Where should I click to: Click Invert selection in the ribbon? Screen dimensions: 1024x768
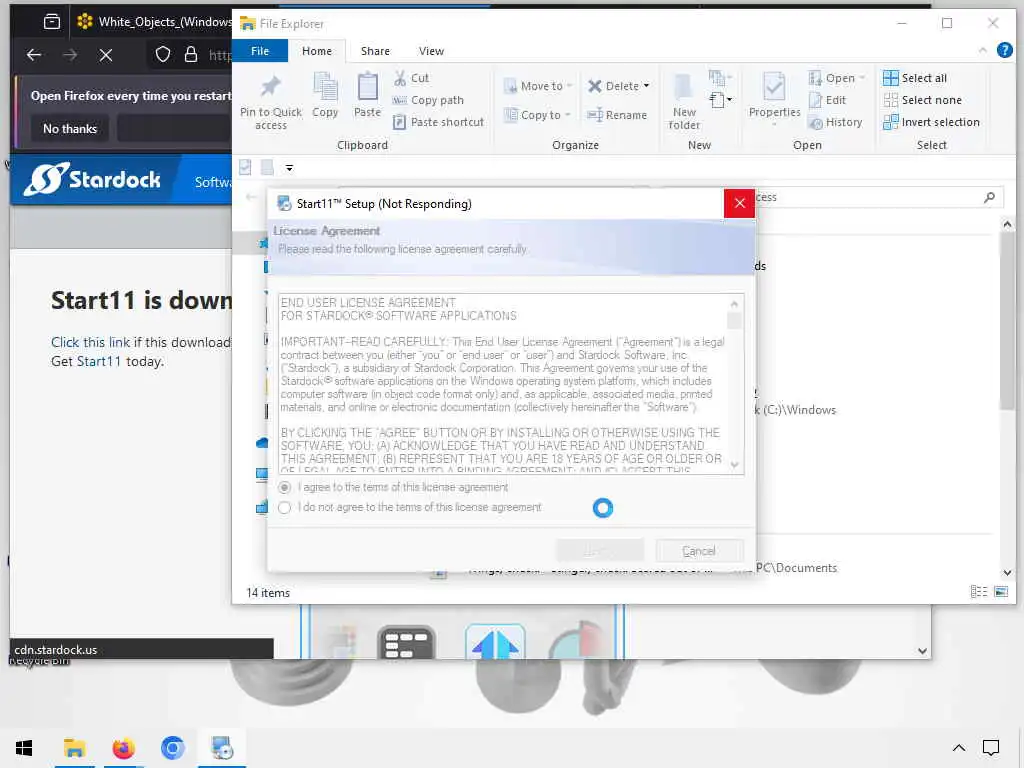point(931,122)
